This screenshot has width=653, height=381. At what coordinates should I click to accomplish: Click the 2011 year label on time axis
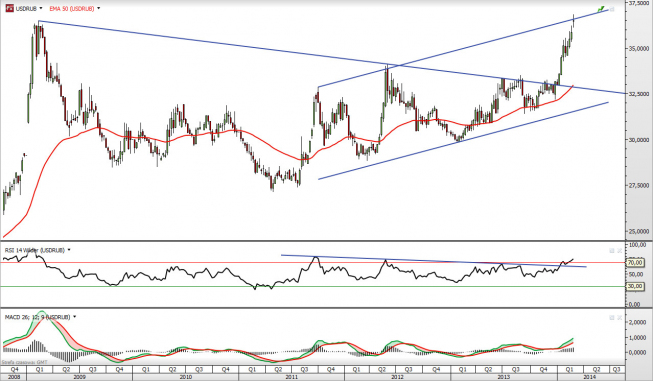[292, 377]
